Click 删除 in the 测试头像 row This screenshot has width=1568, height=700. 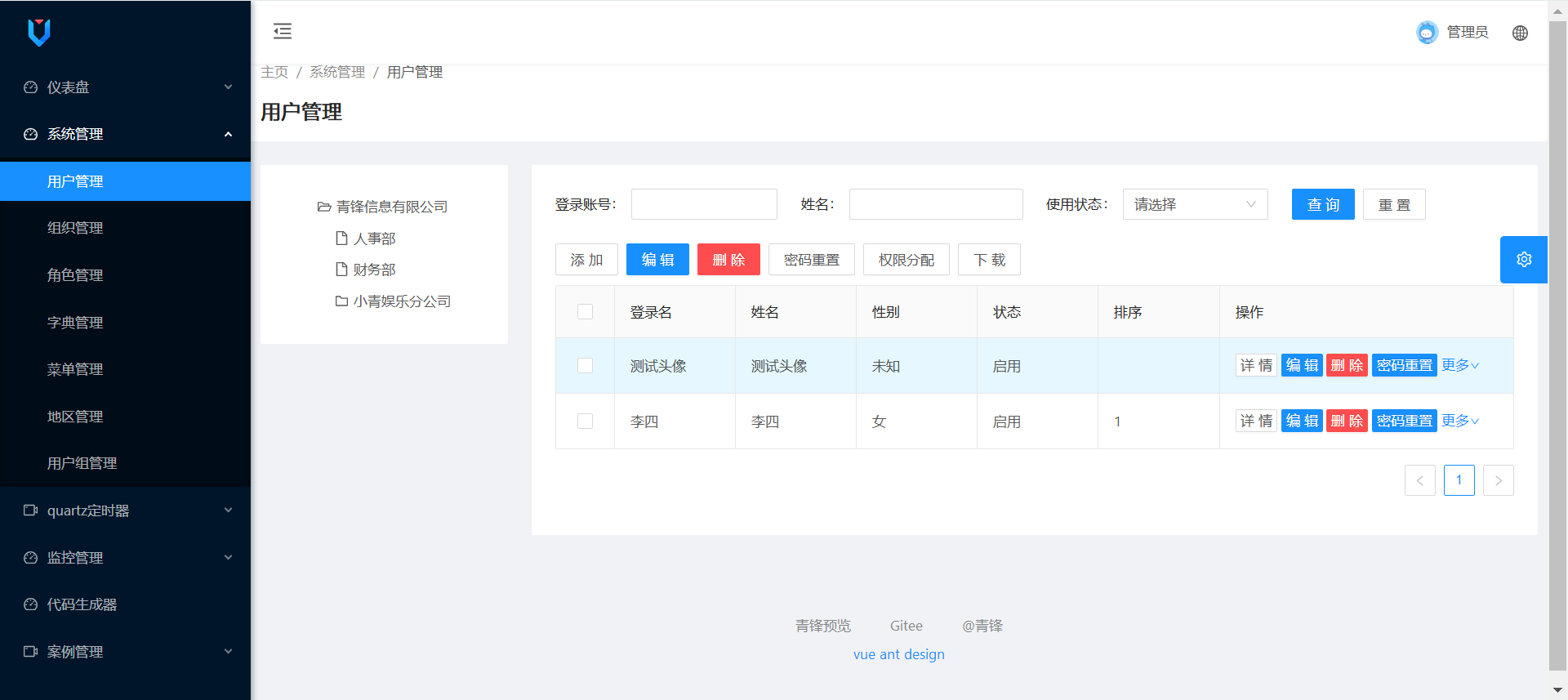(1347, 365)
